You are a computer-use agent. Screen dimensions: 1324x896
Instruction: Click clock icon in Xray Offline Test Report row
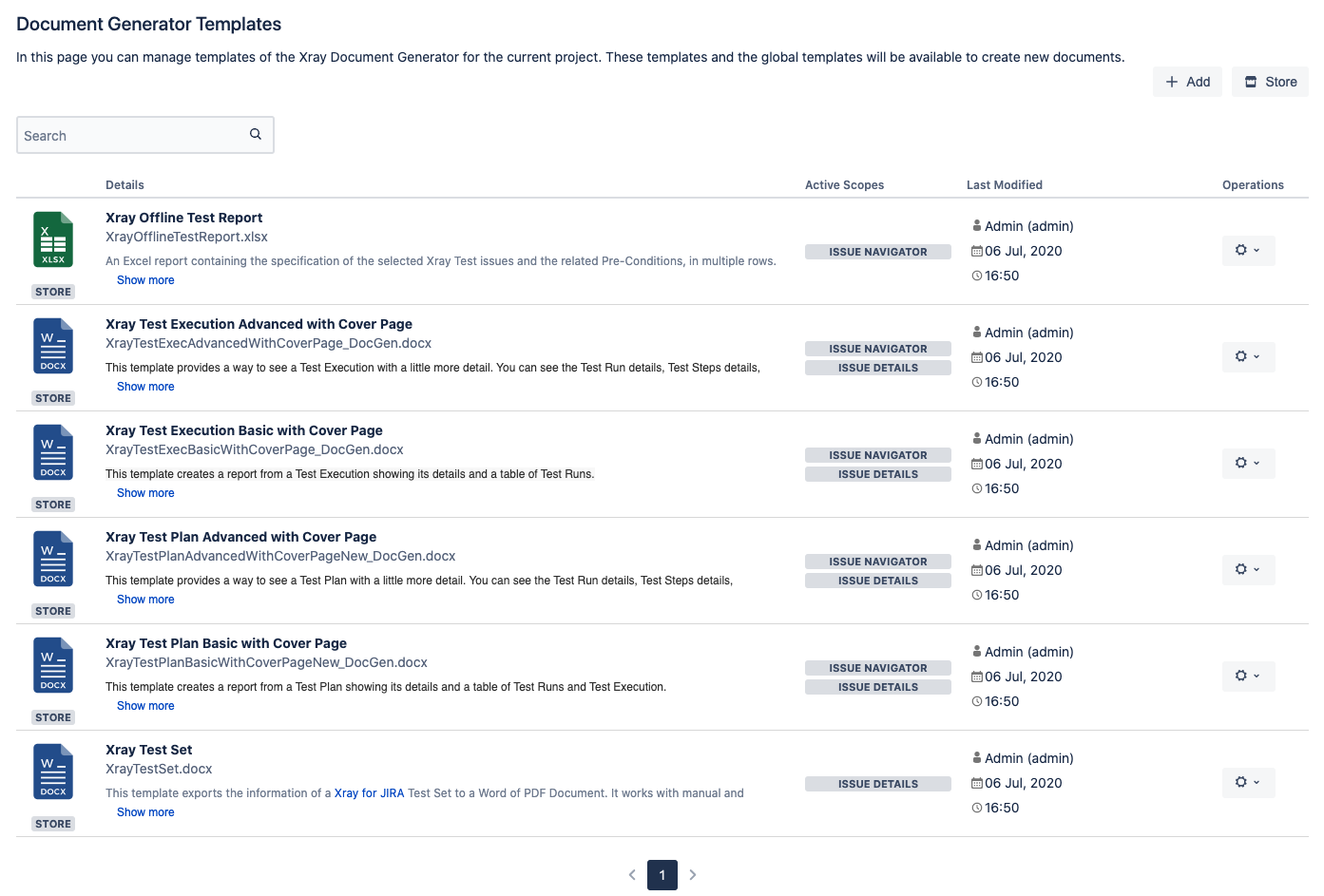point(977,276)
